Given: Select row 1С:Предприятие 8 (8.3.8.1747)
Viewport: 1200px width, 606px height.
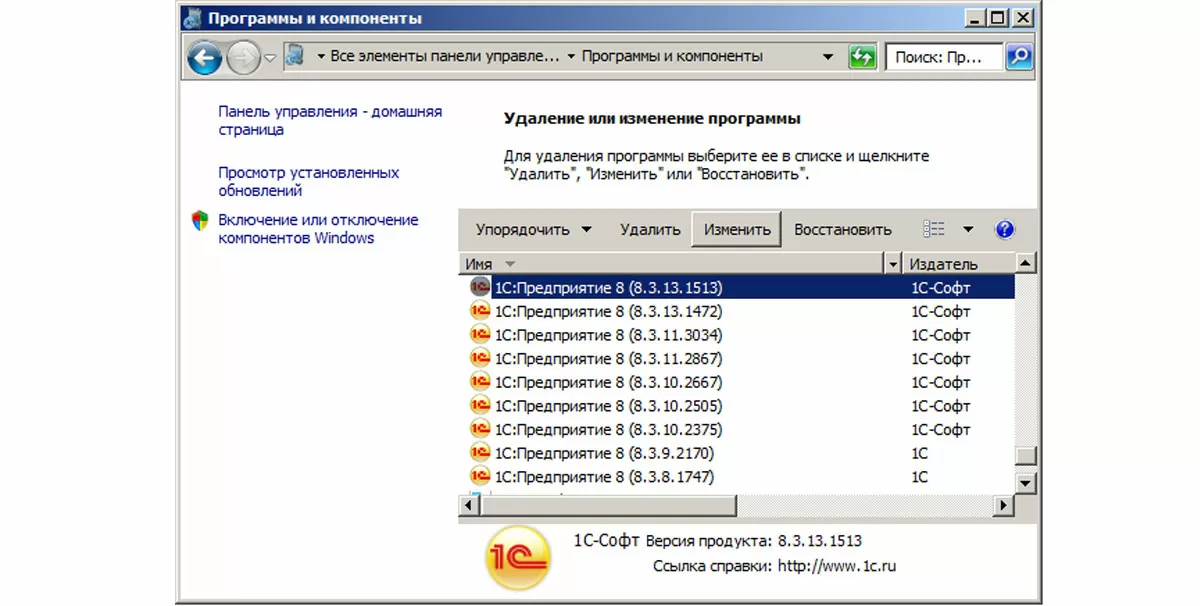Looking at the screenshot, I should click(738, 477).
